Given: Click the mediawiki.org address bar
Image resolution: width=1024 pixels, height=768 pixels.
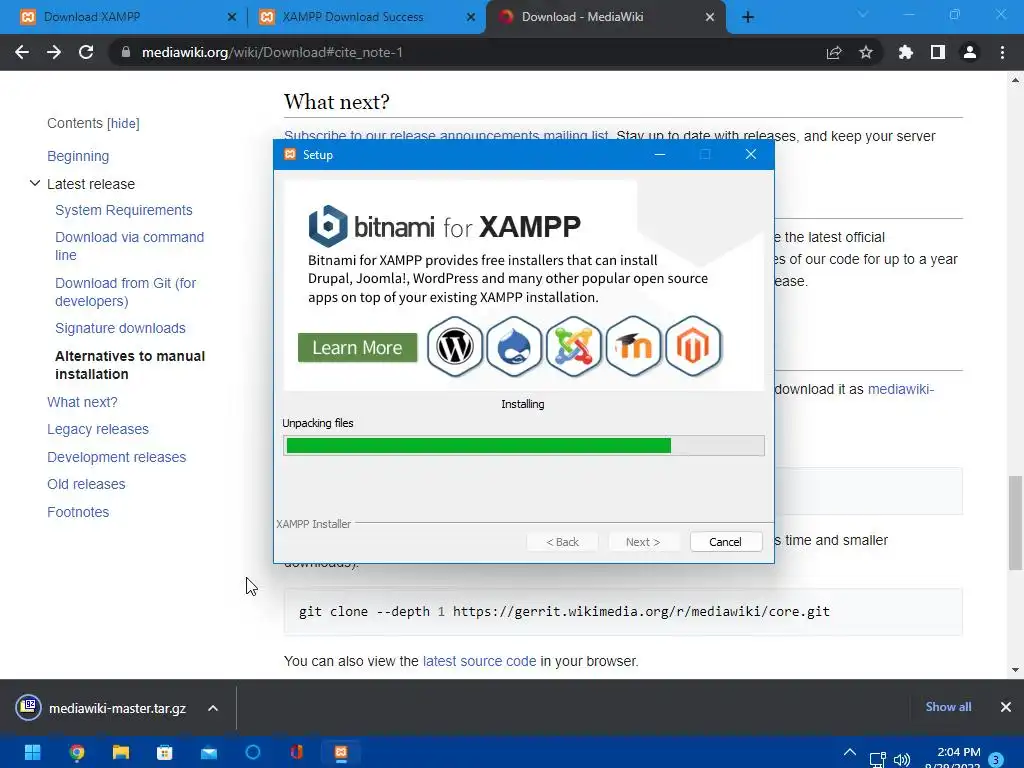Looking at the screenshot, I should tap(457, 52).
